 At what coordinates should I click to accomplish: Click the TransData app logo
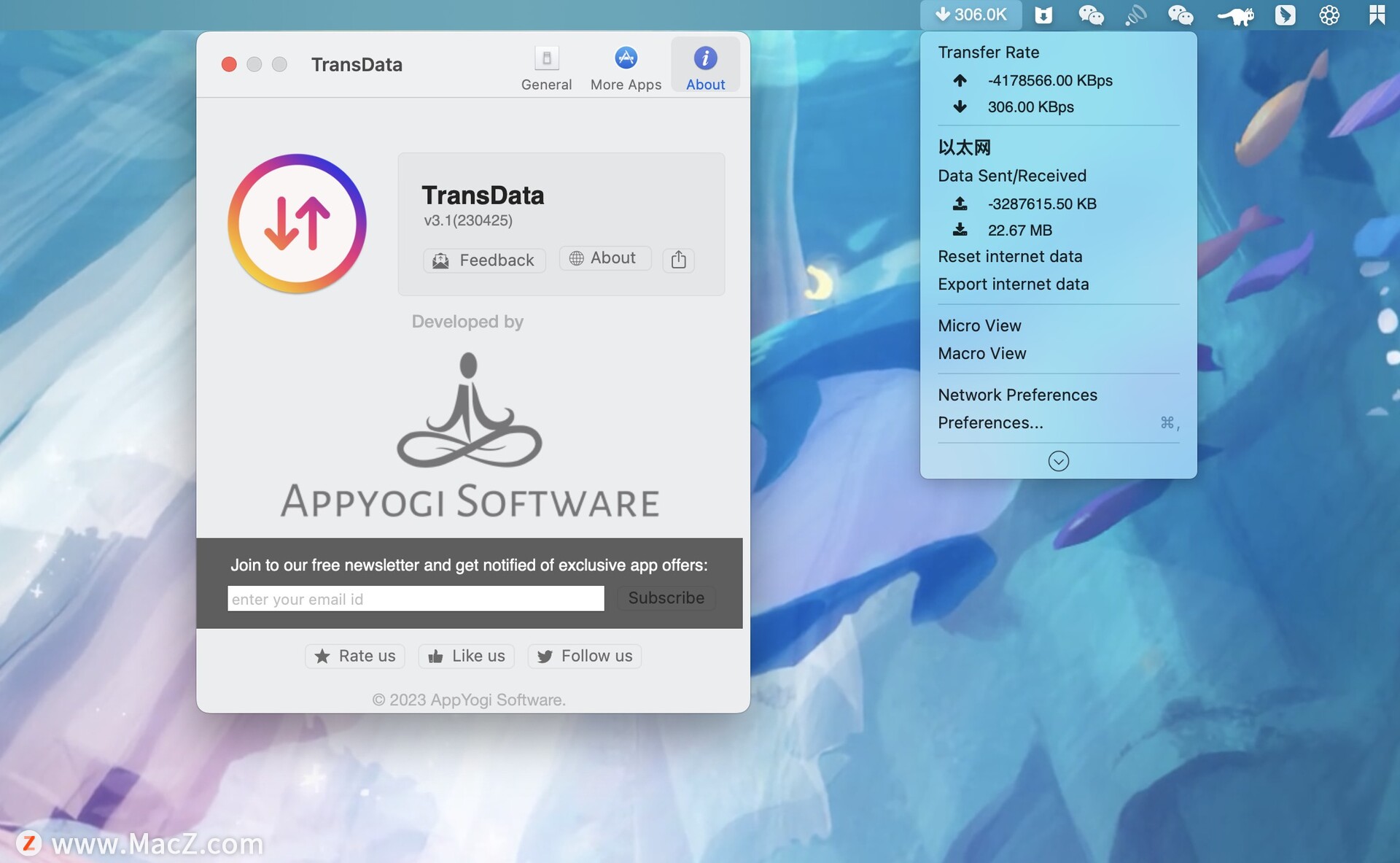[x=297, y=223]
